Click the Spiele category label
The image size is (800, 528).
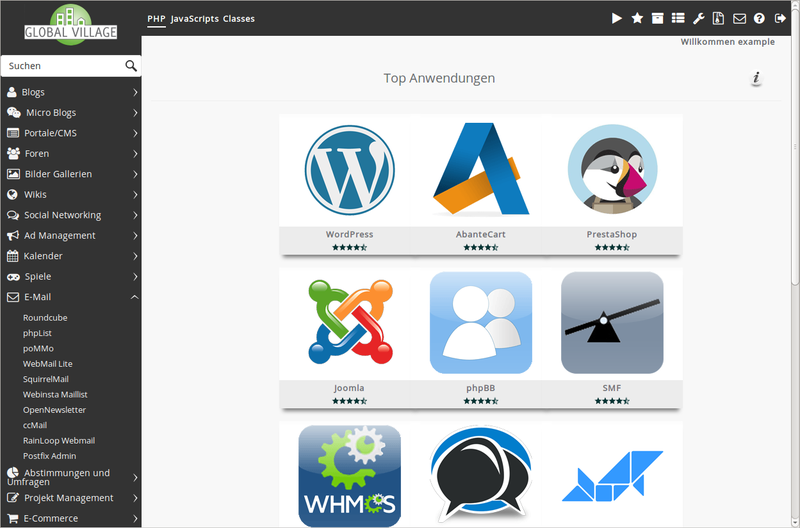(x=38, y=276)
